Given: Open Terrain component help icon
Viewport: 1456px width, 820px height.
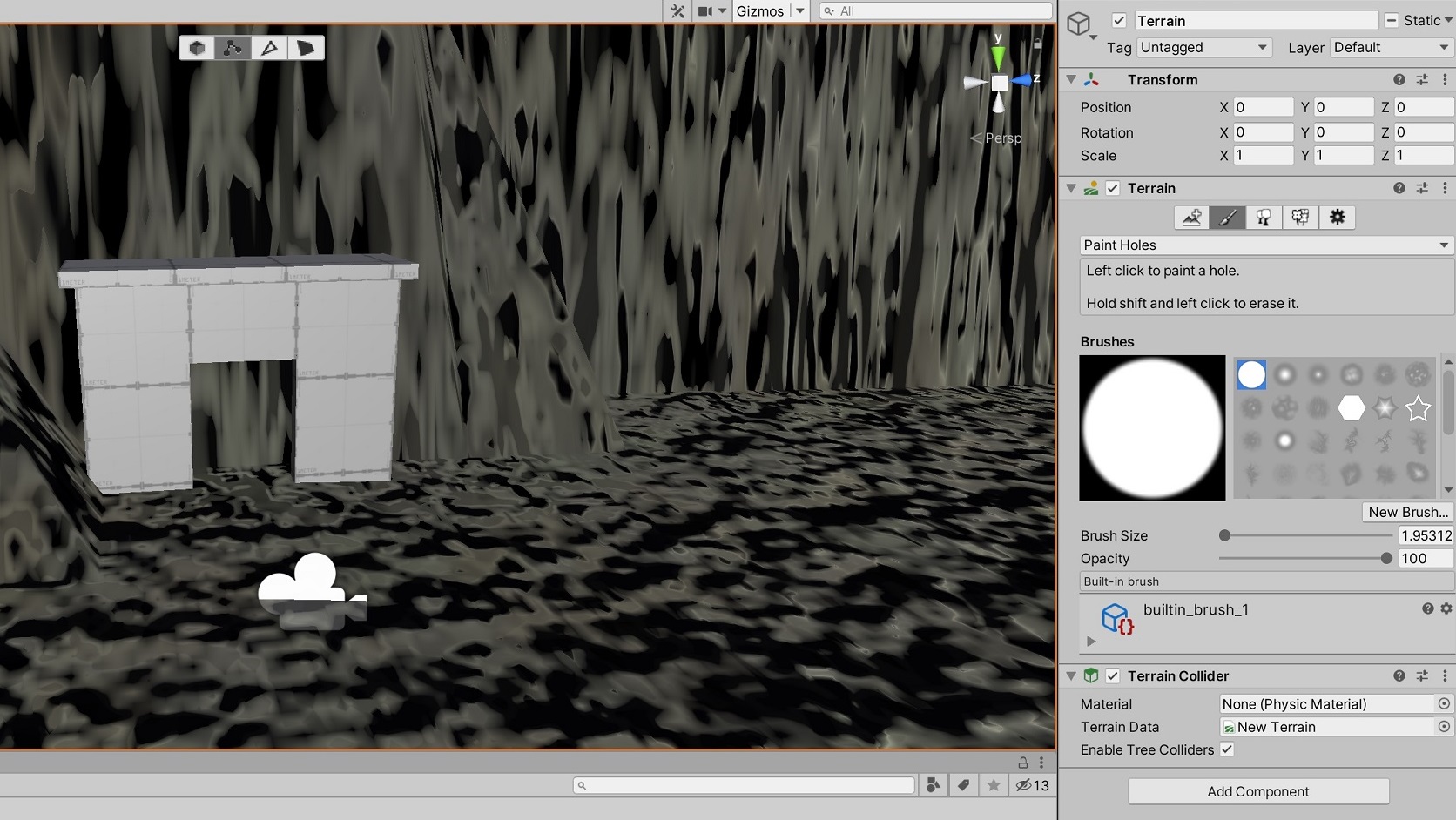Looking at the screenshot, I should (1399, 188).
